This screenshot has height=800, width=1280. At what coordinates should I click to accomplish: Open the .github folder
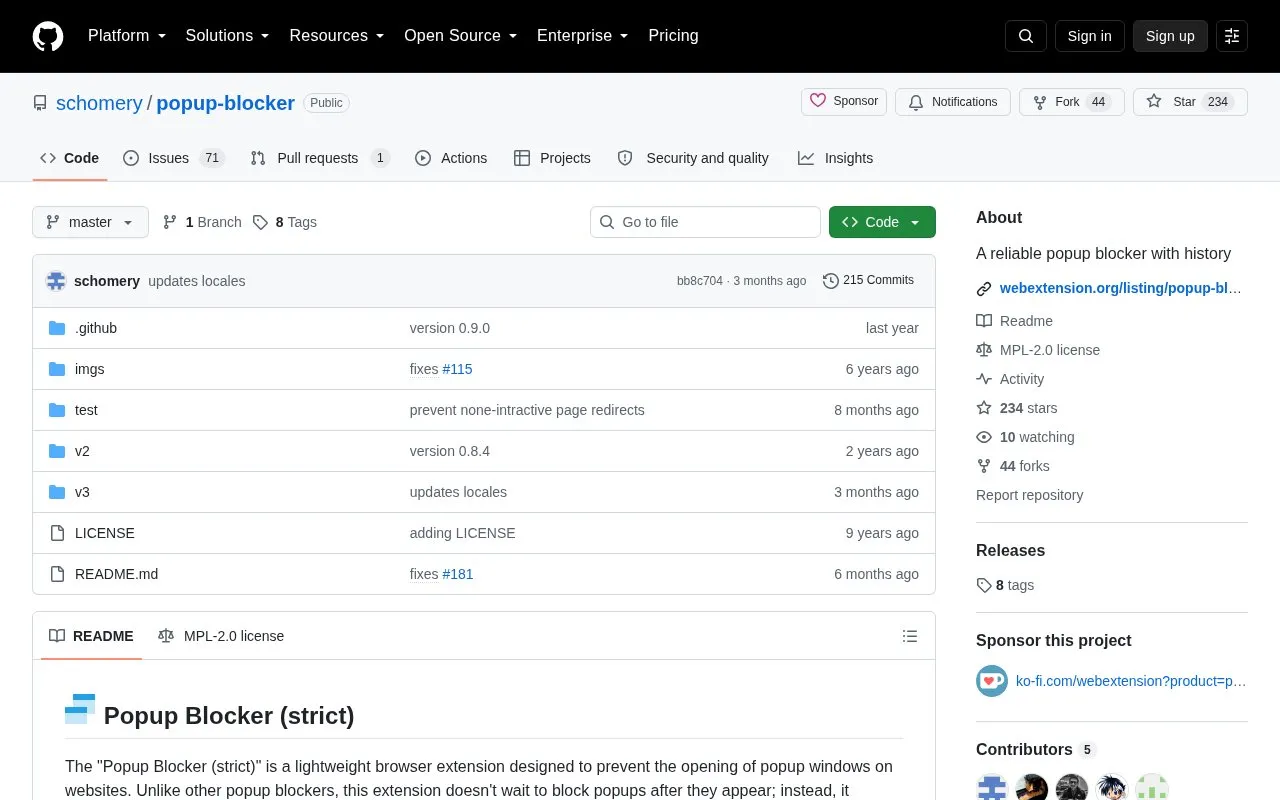[96, 328]
